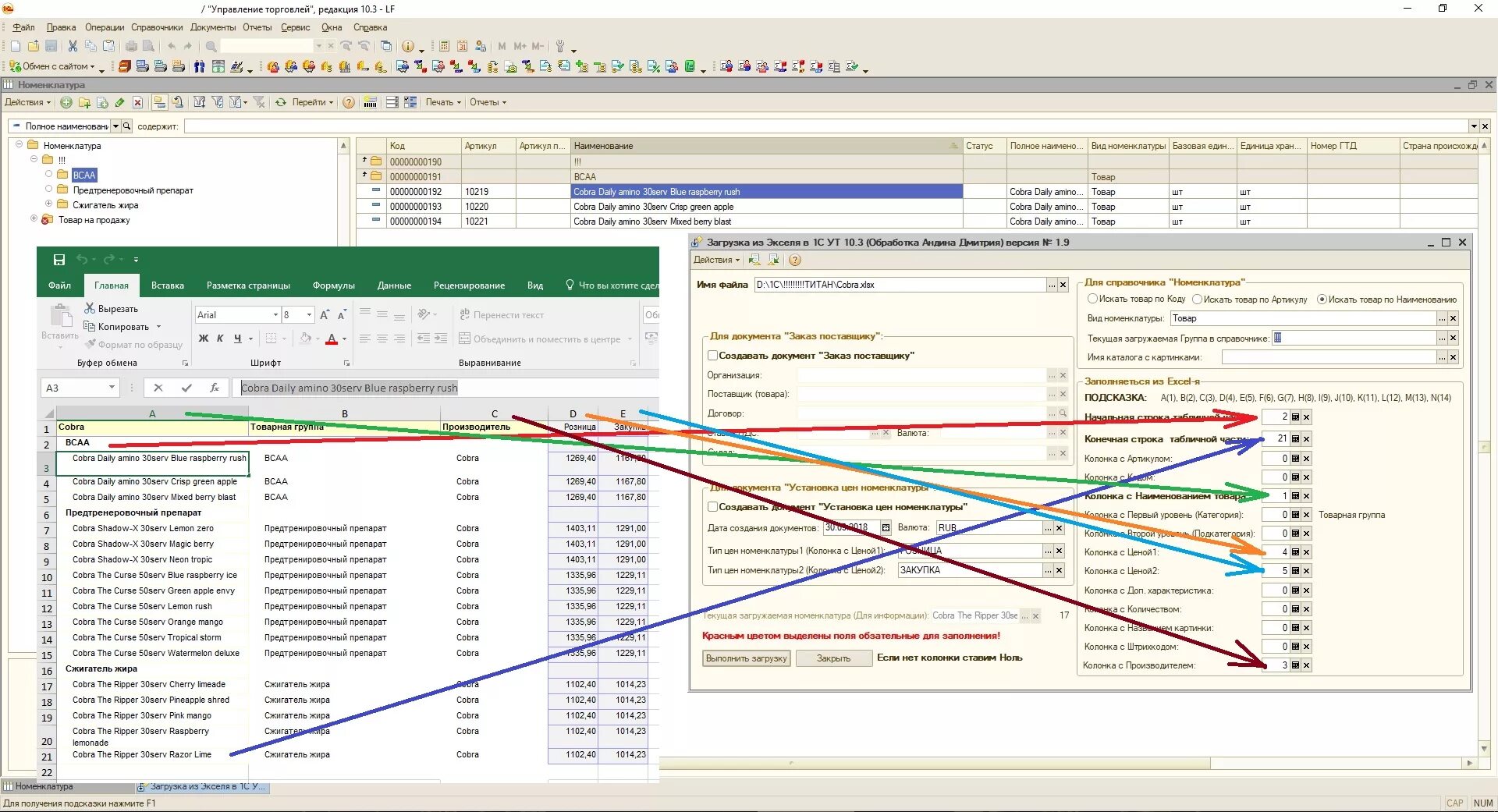The image size is (1498, 812).
Task: Switch to Excel Вставка tab
Action: pos(168,285)
